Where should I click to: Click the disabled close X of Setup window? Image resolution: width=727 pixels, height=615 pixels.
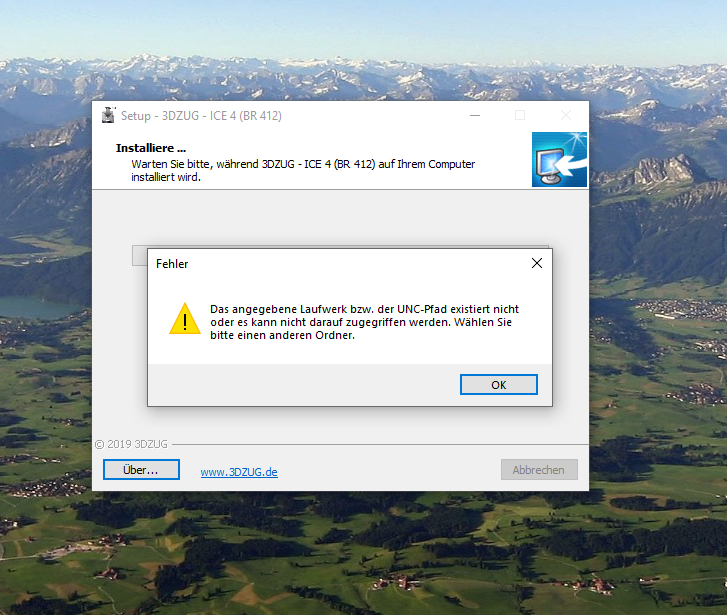tap(566, 115)
